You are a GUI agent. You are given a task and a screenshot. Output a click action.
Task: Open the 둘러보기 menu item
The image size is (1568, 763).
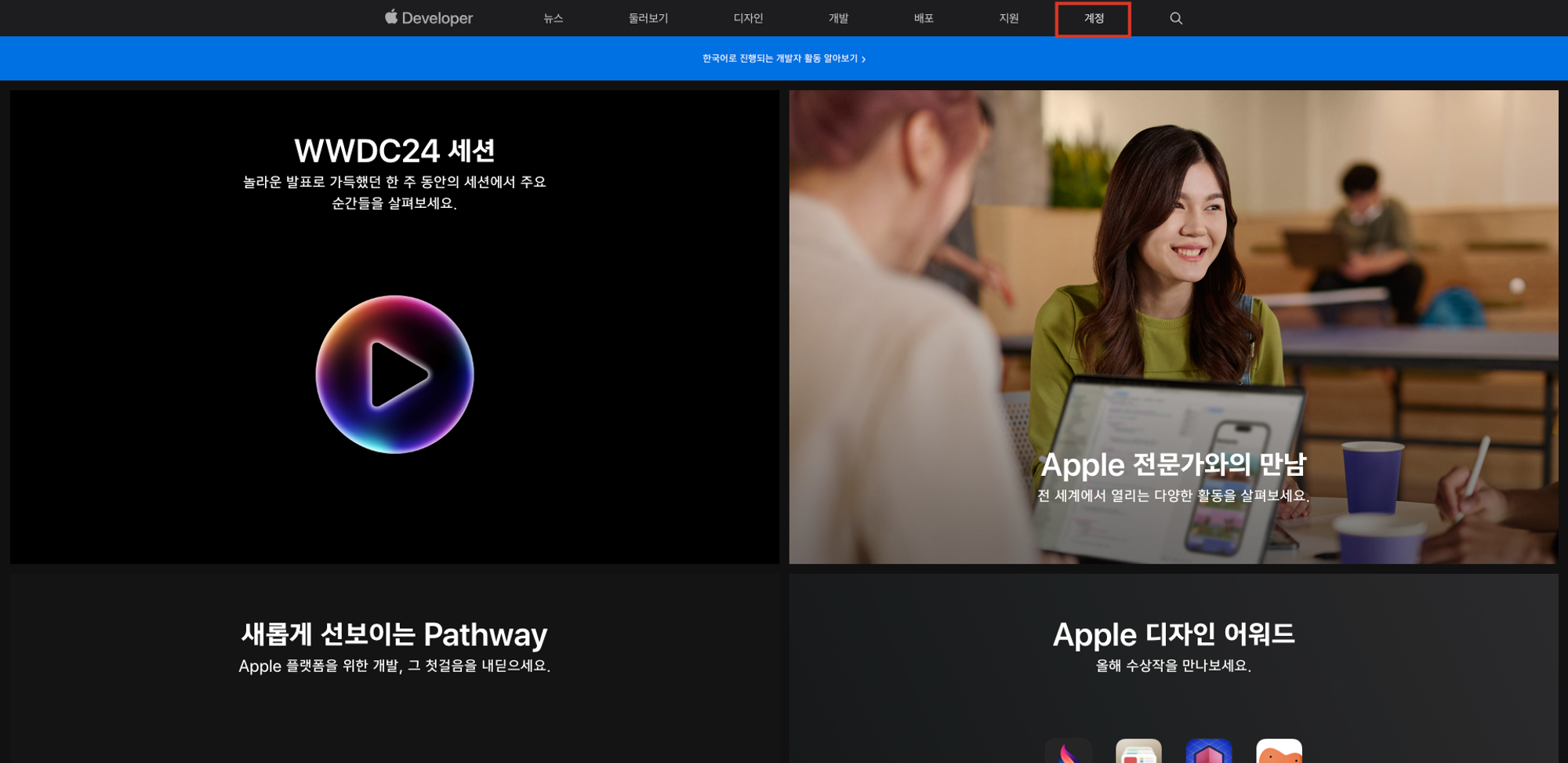click(648, 18)
